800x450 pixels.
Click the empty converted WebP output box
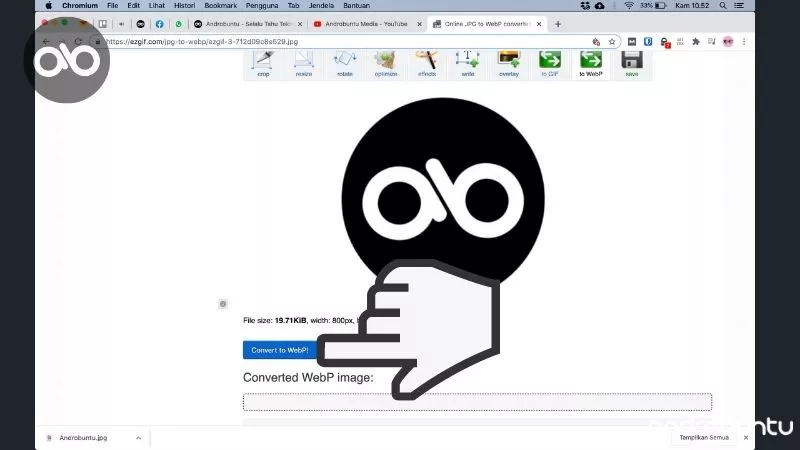[x=477, y=402]
